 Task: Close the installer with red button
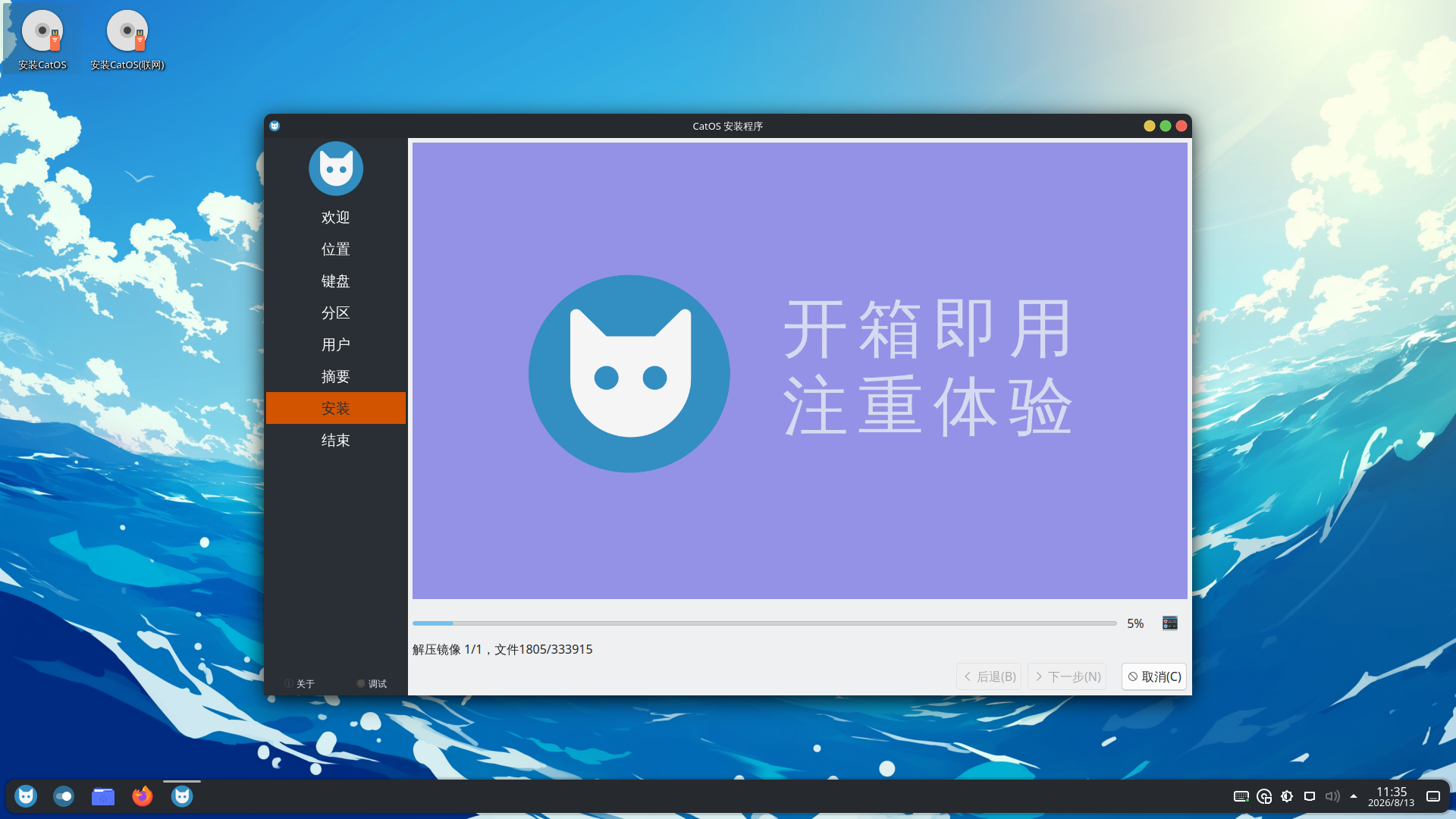(x=1181, y=126)
